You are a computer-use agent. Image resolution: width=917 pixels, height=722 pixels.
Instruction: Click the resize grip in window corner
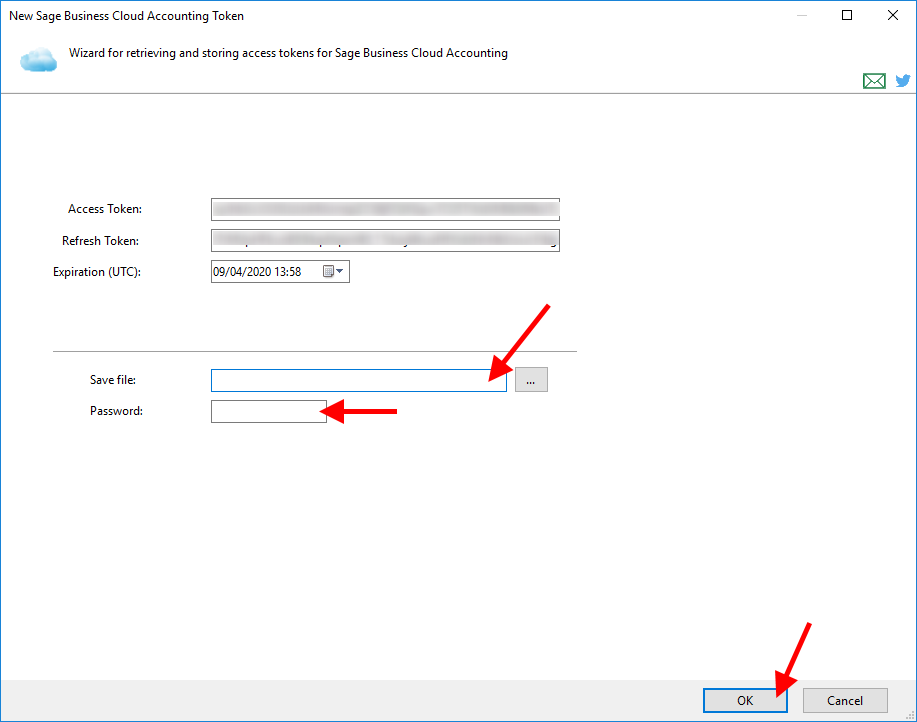[910, 715]
